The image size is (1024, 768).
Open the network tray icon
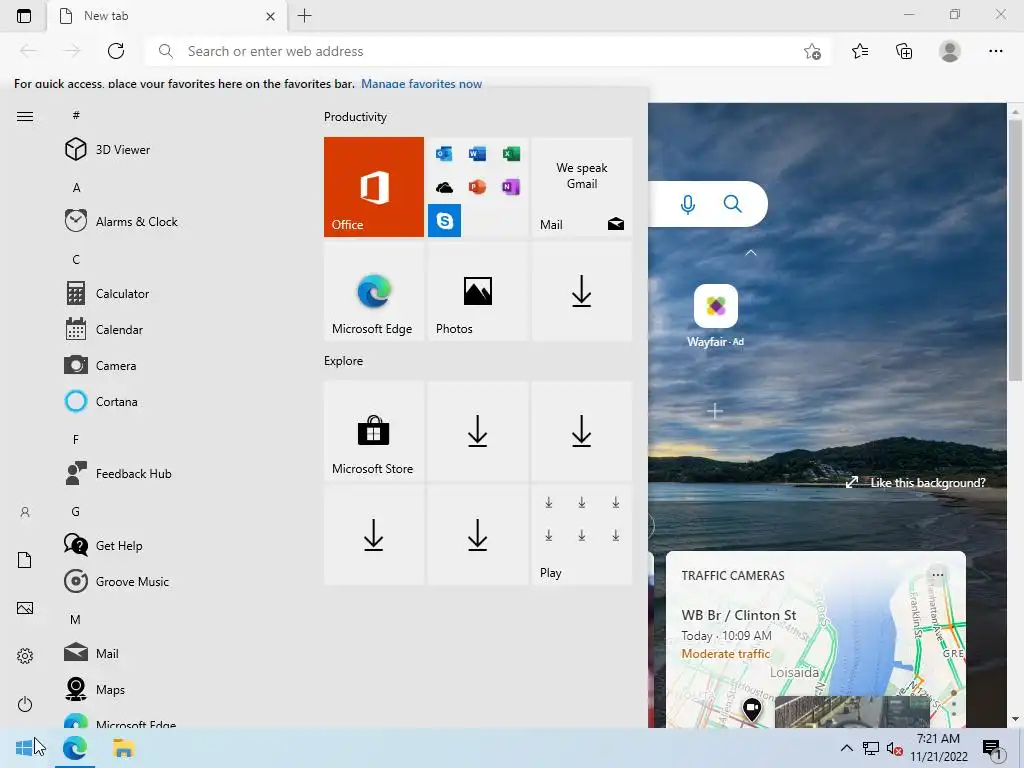871,748
